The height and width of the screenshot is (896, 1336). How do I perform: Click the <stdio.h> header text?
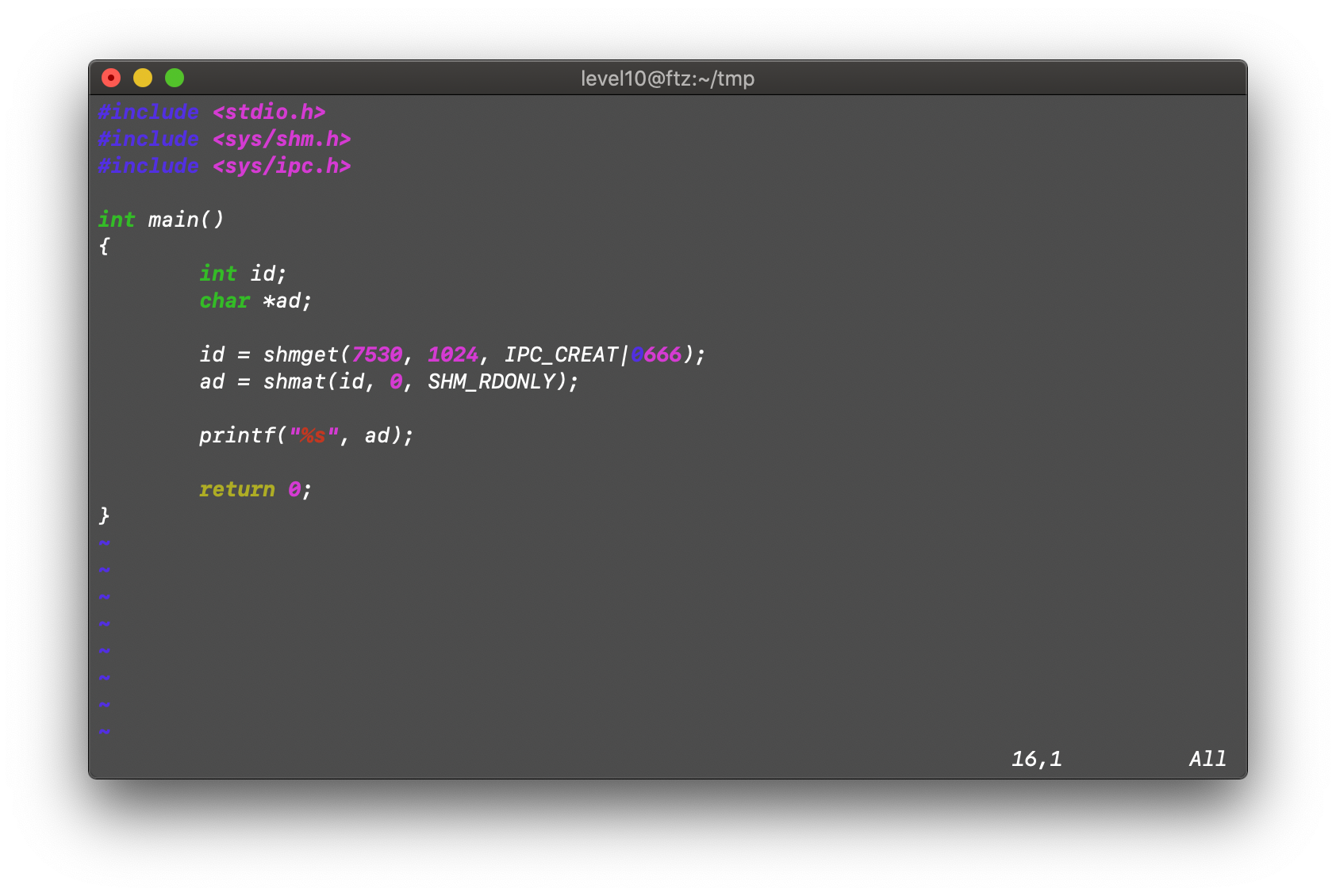(x=269, y=112)
